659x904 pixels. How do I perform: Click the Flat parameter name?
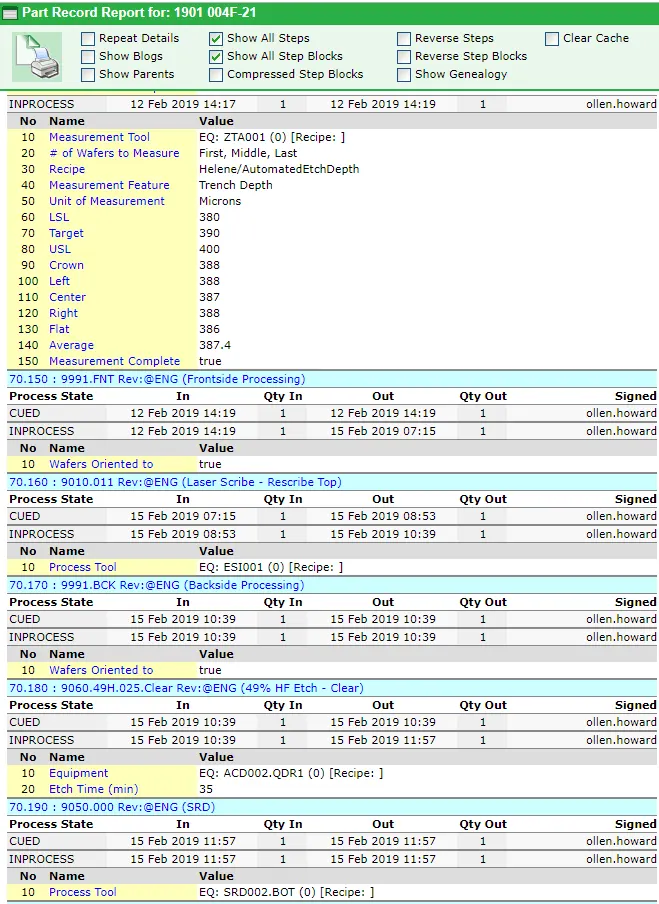point(59,329)
